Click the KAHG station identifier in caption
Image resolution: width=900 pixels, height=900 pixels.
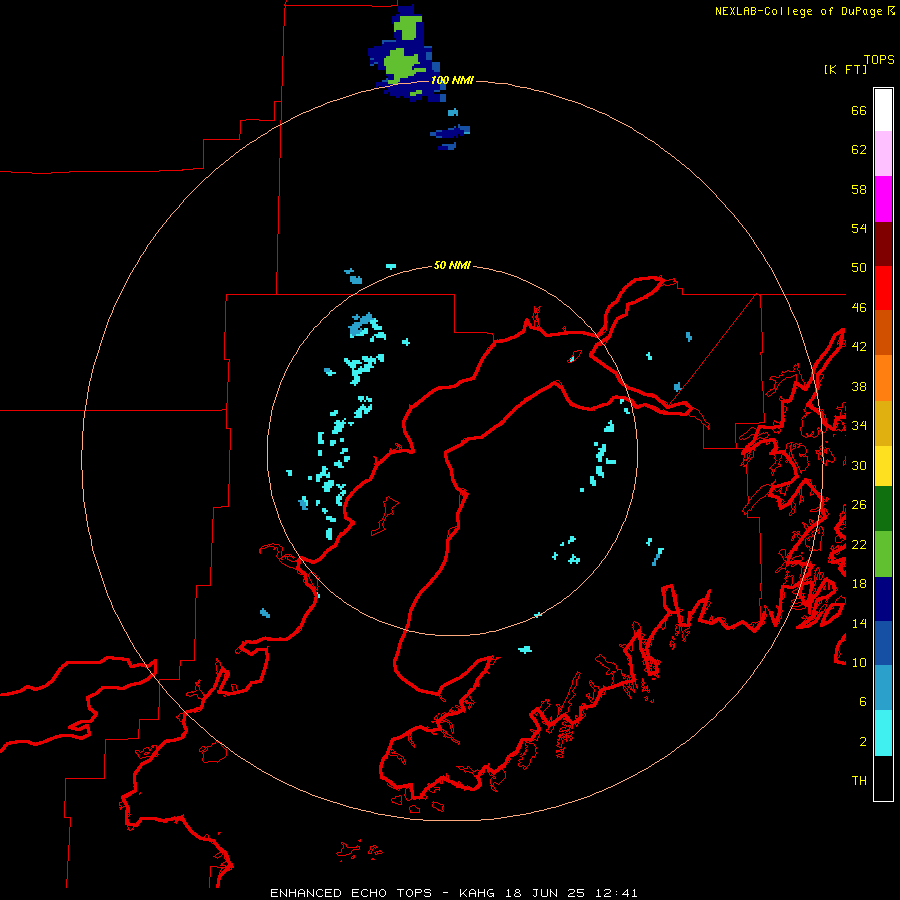[479, 893]
